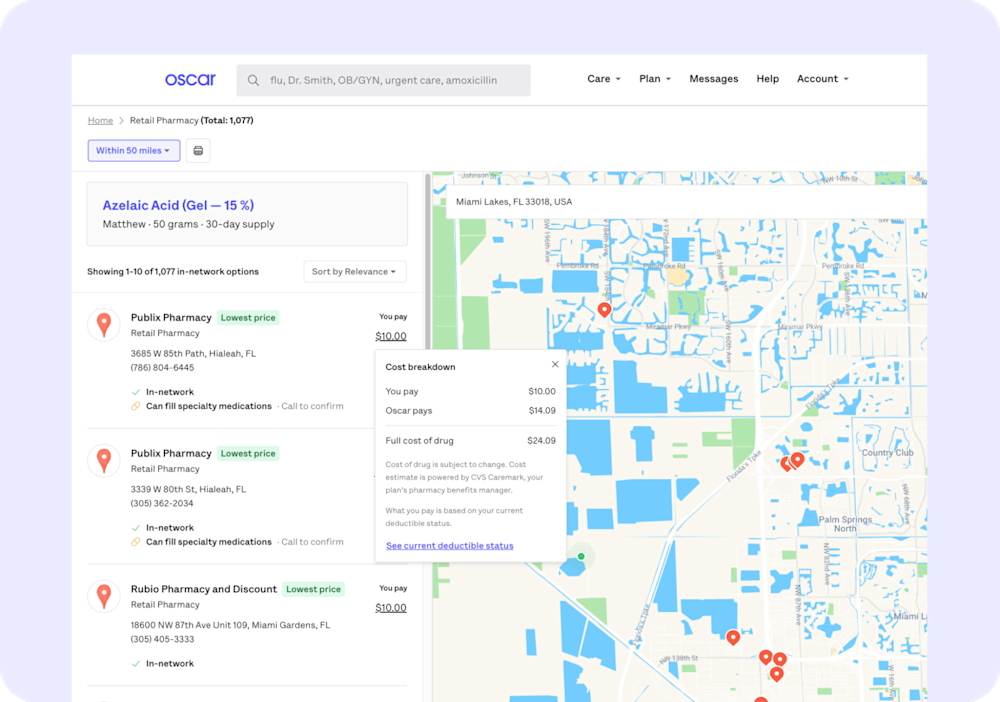This screenshot has width=1000, height=702.
Task: Click pin icon for Rubio Pharmacy and Discount
Action: pos(104,596)
